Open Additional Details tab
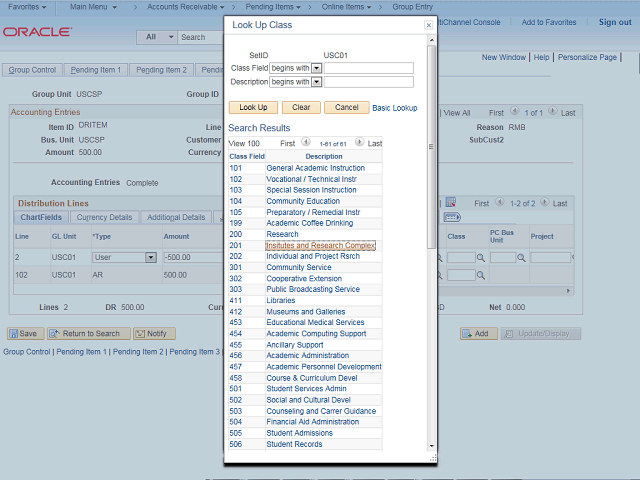This screenshot has height=480, width=640. tap(176, 218)
